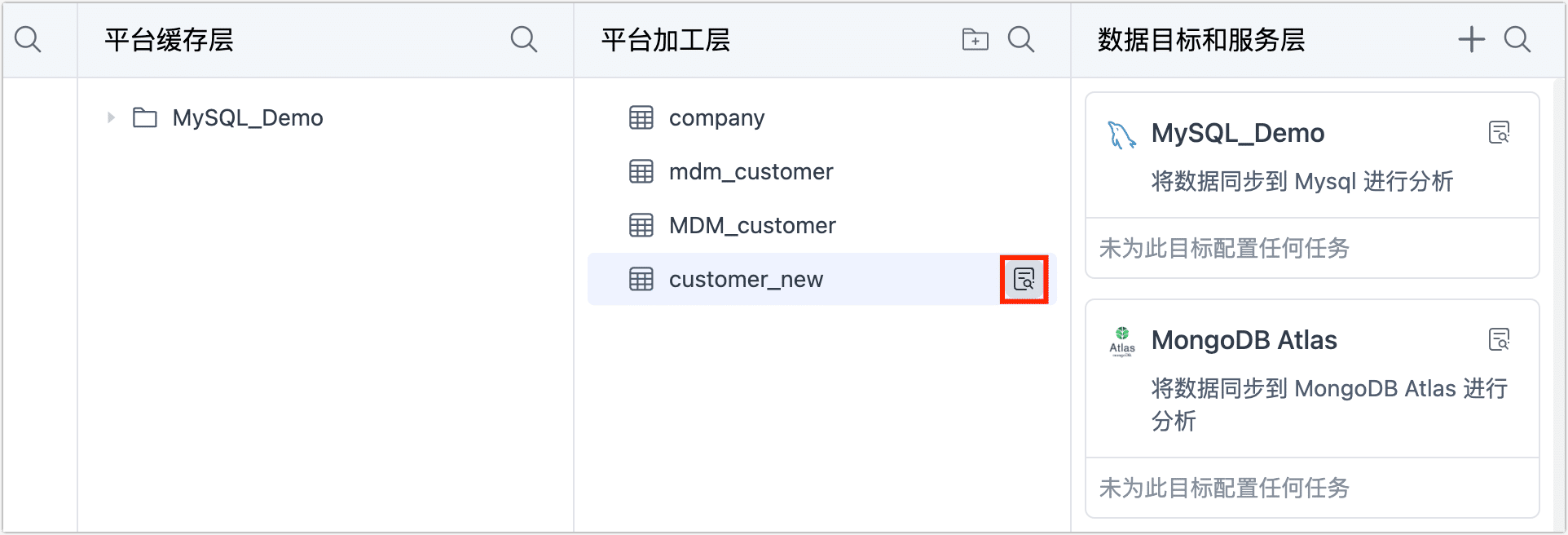The width and height of the screenshot is (1568, 535).
Task: Select the company table
Action: (716, 117)
